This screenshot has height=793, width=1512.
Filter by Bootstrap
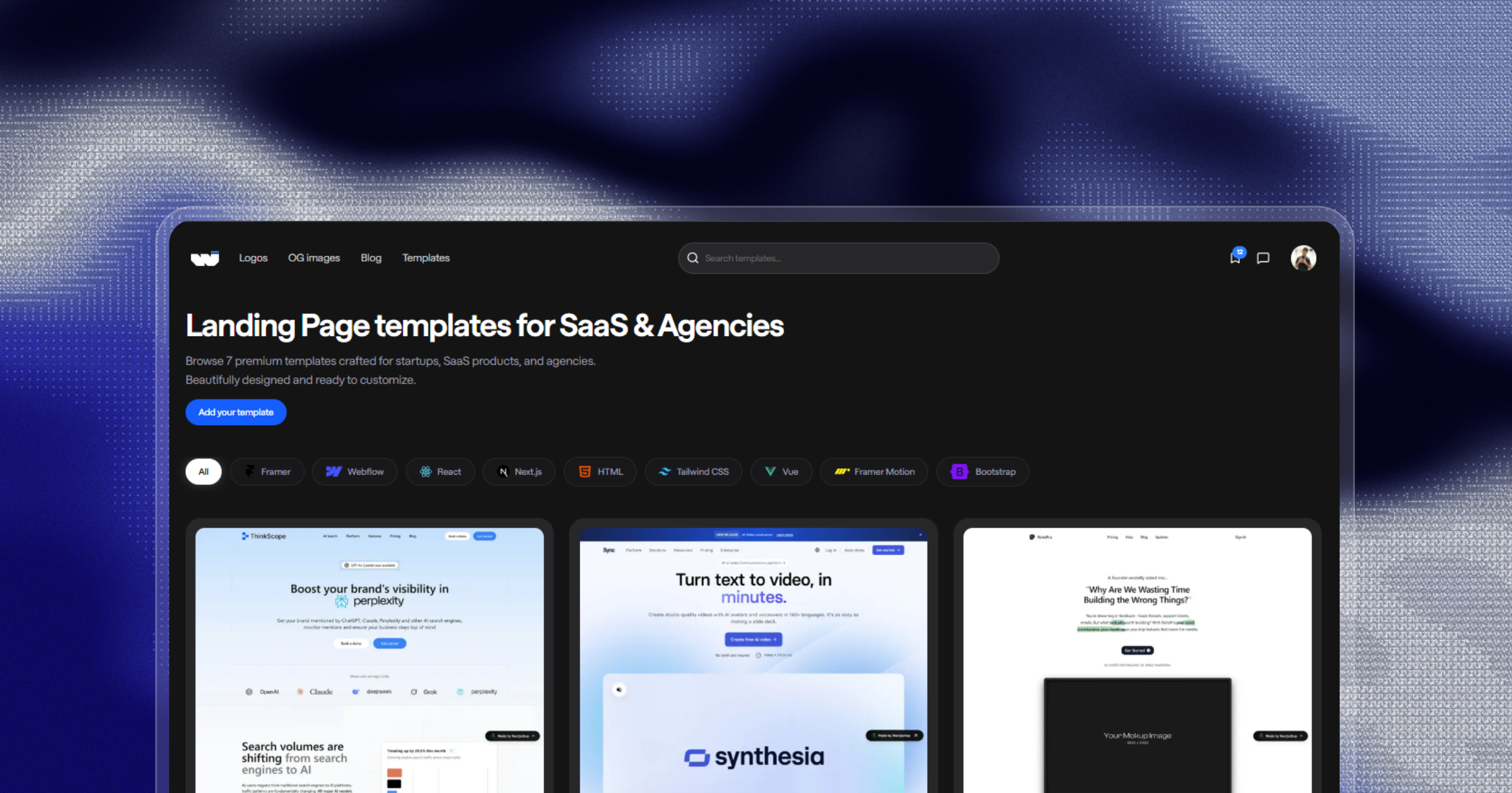(983, 472)
